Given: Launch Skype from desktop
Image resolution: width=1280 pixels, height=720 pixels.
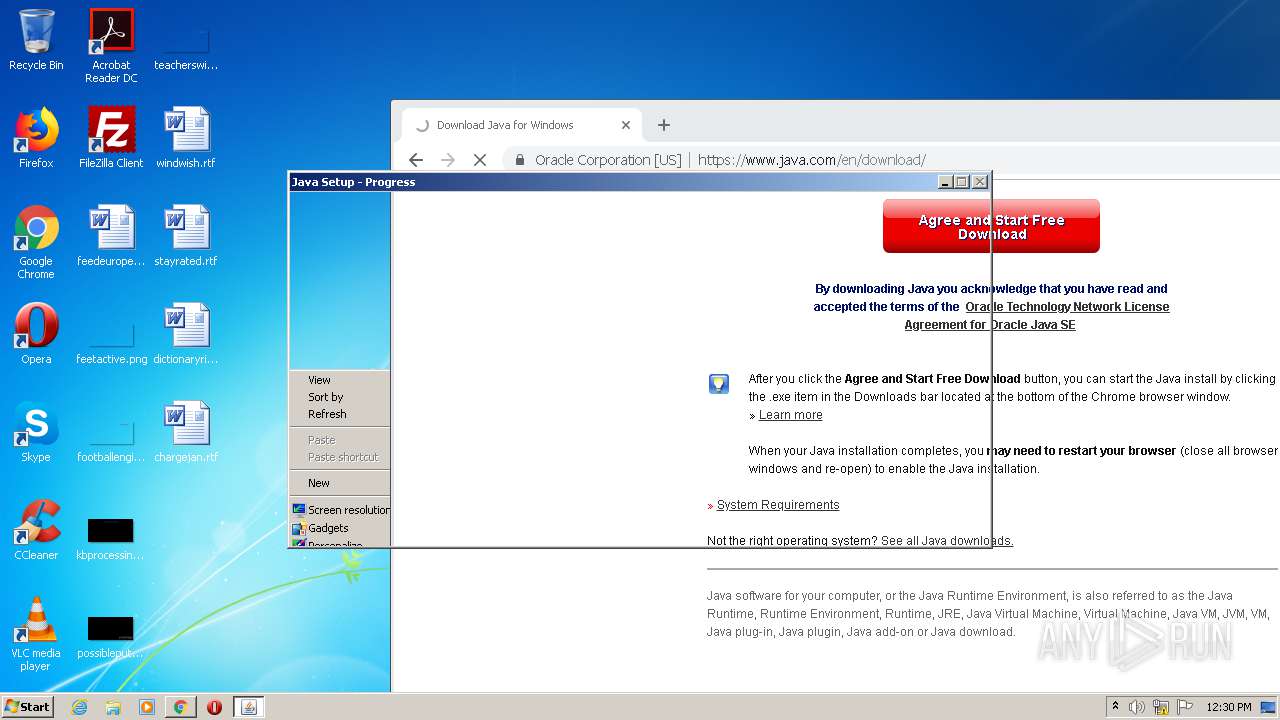Looking at the screenshot, I should click(36, 432).
